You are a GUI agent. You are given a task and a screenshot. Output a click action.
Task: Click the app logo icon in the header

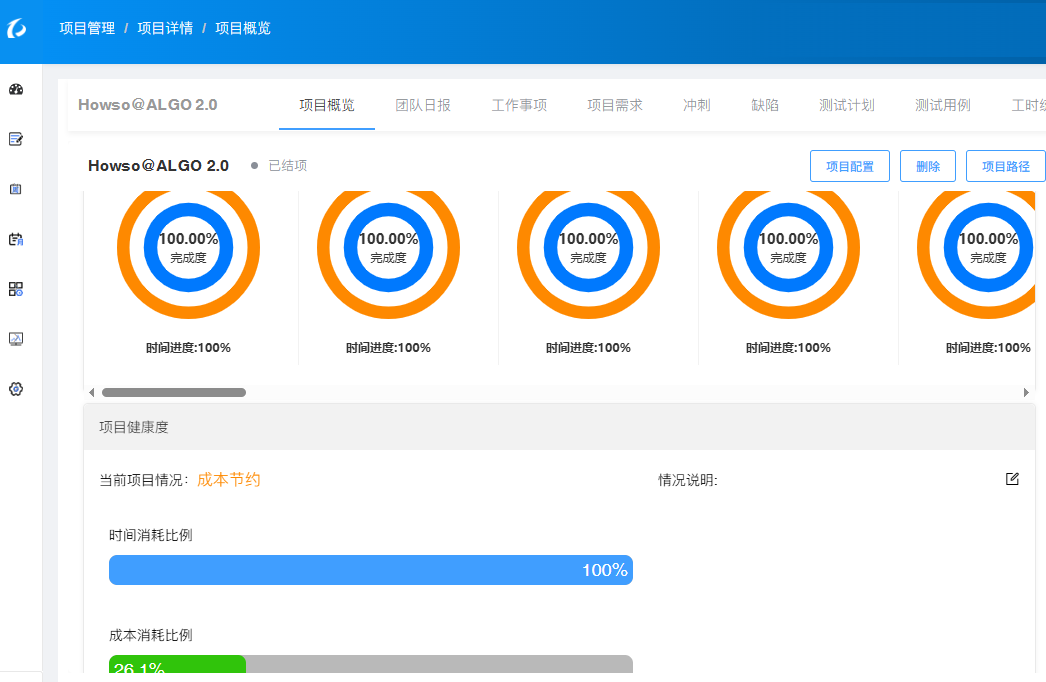point(17,28)
